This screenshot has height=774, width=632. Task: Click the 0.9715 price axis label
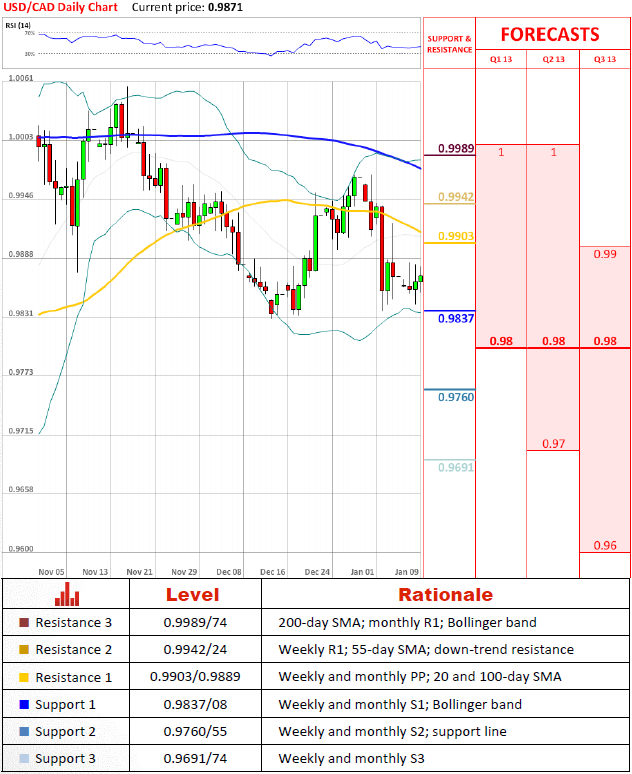[x=21, y=431]
